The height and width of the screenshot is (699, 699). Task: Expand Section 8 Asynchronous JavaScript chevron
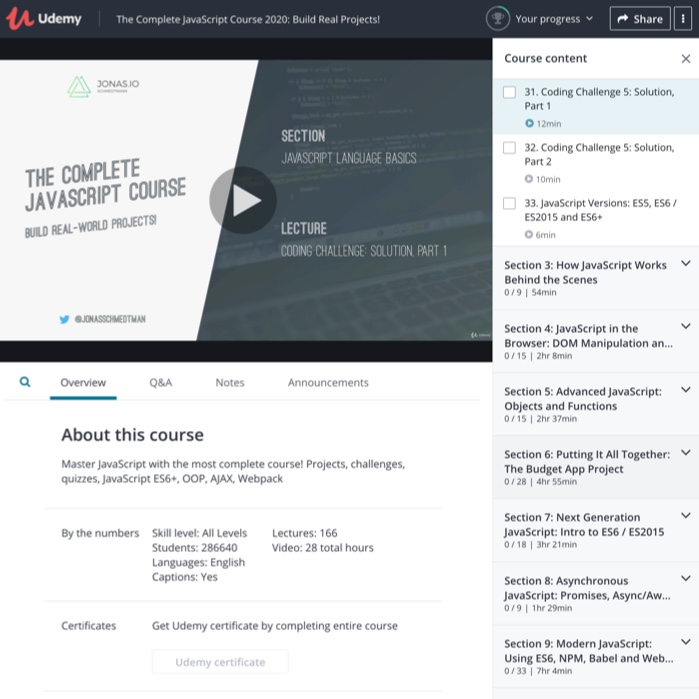tap(686, 579)
